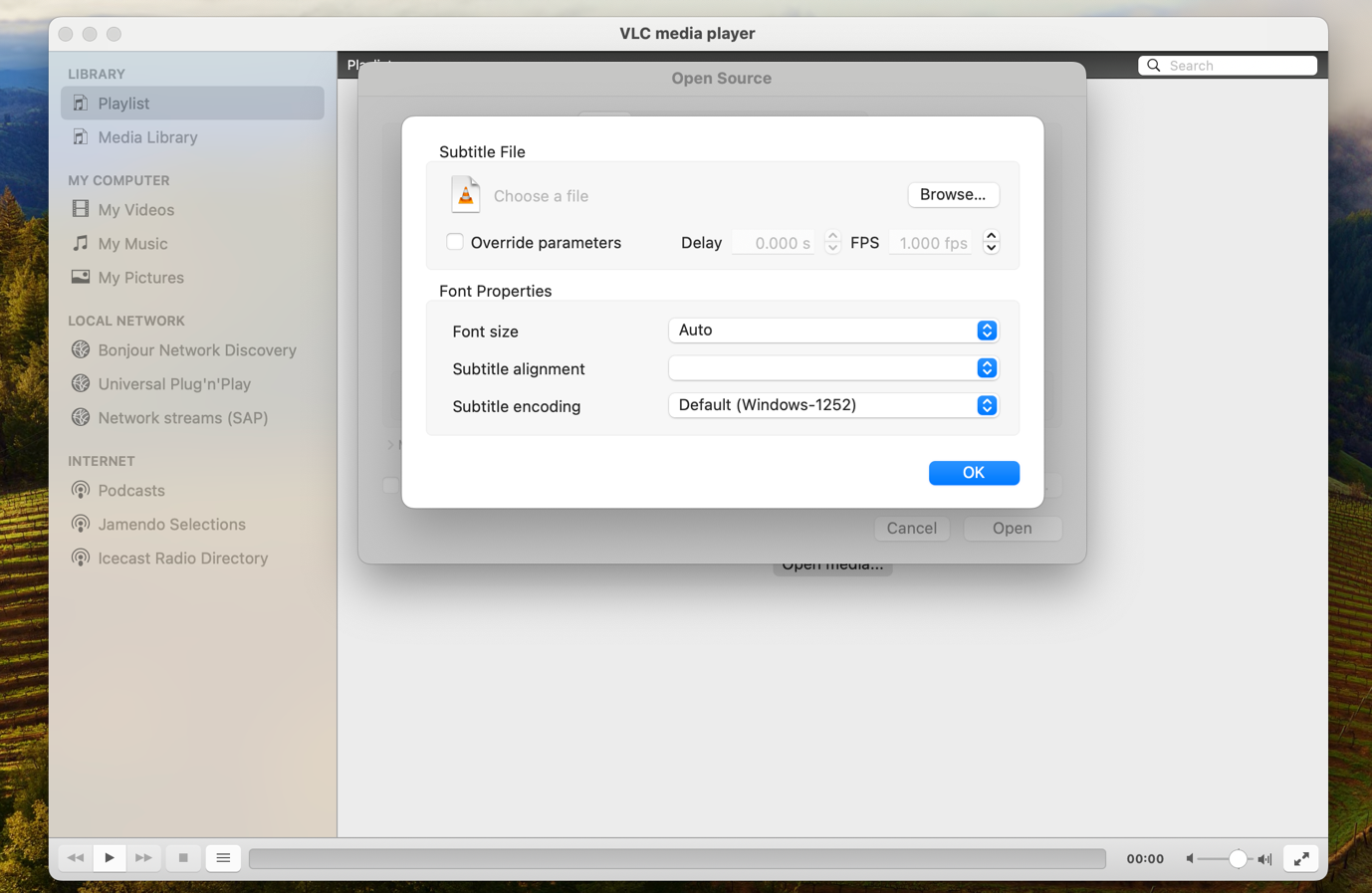Enter fullscreen with the expand icon
Viewport: 1372px width, 893px height.
coord(1301,858)
